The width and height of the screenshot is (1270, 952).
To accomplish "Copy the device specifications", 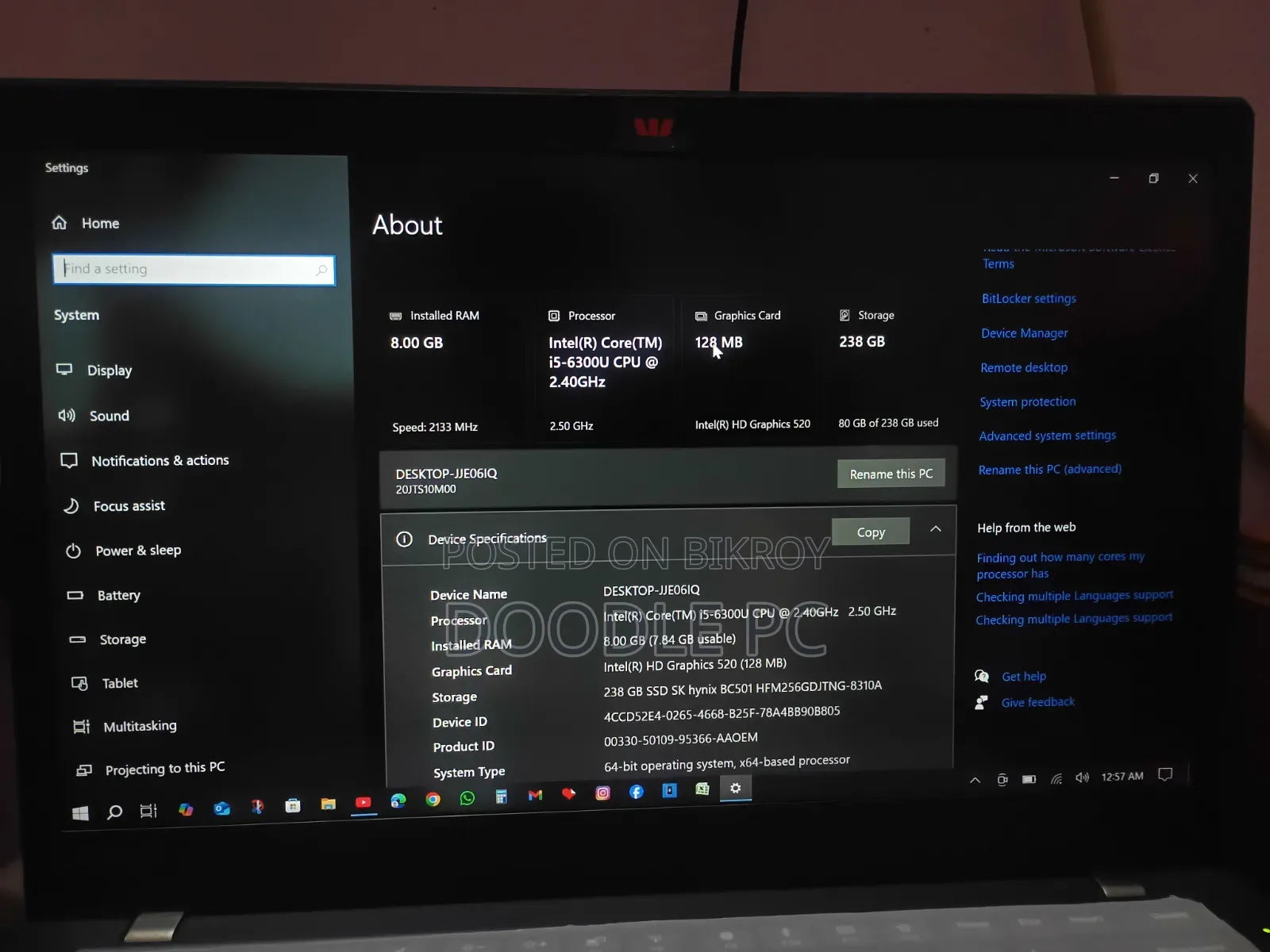I will (x=871, y=532).
